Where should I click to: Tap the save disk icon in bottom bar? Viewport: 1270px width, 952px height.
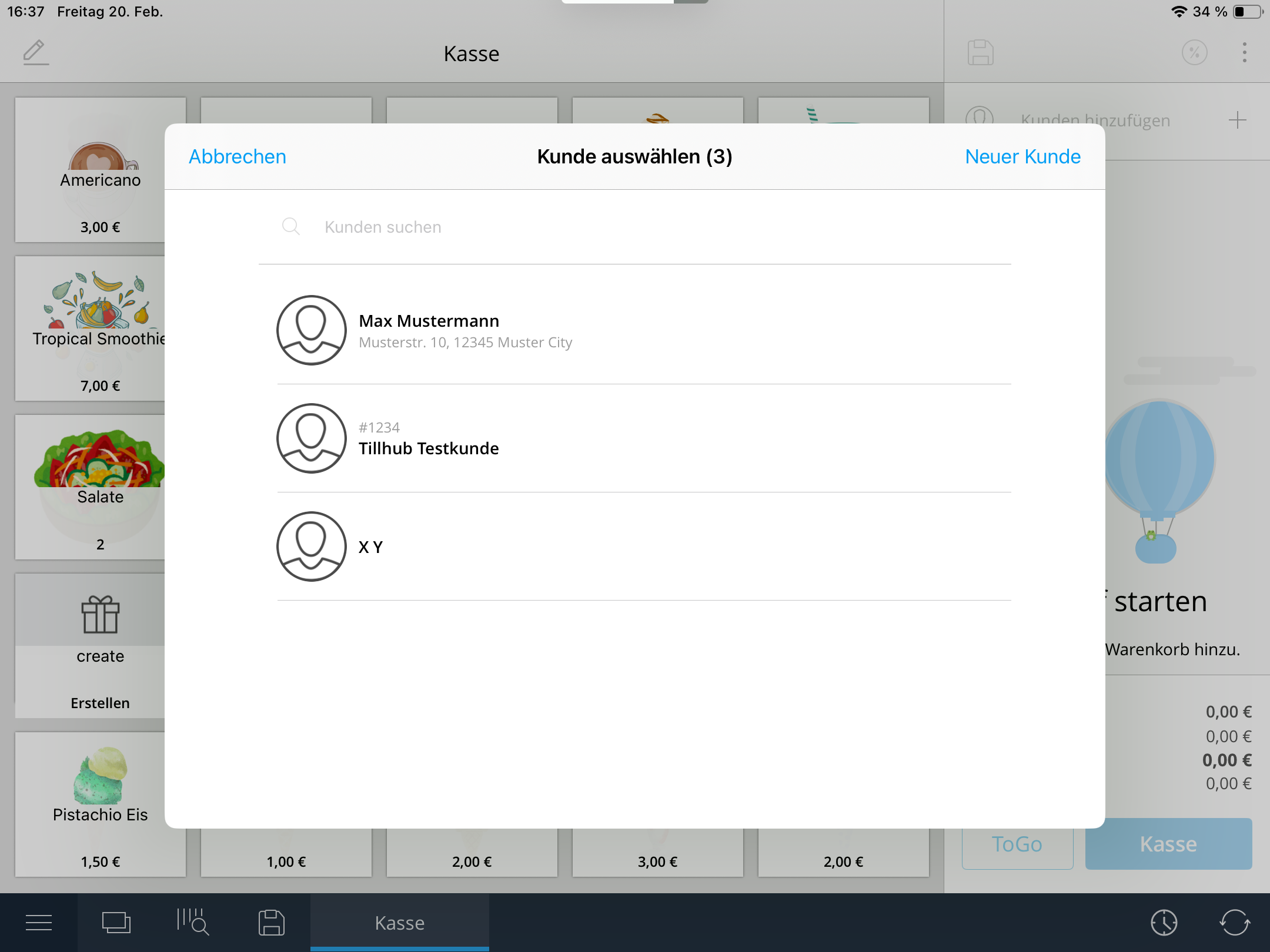point(271,923)
